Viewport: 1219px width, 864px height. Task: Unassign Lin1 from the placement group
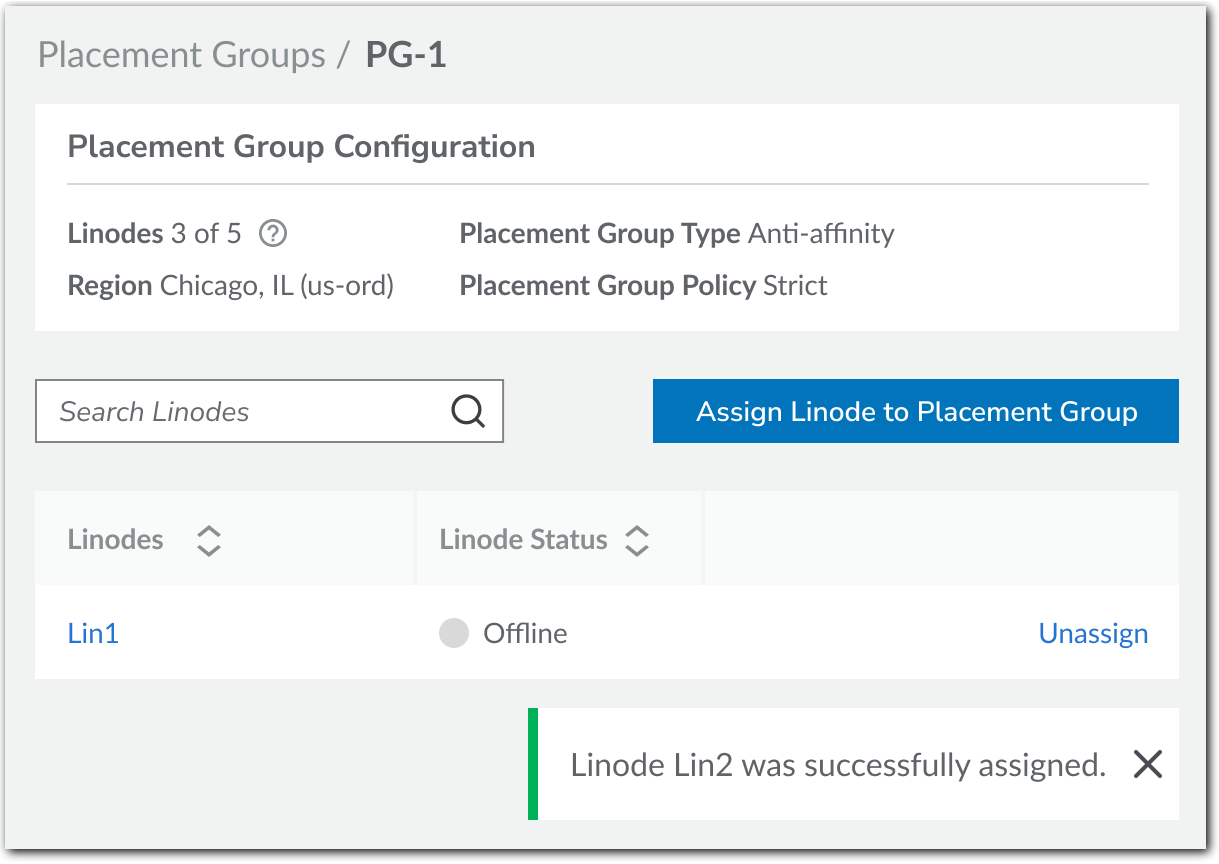coord(1093,633)
